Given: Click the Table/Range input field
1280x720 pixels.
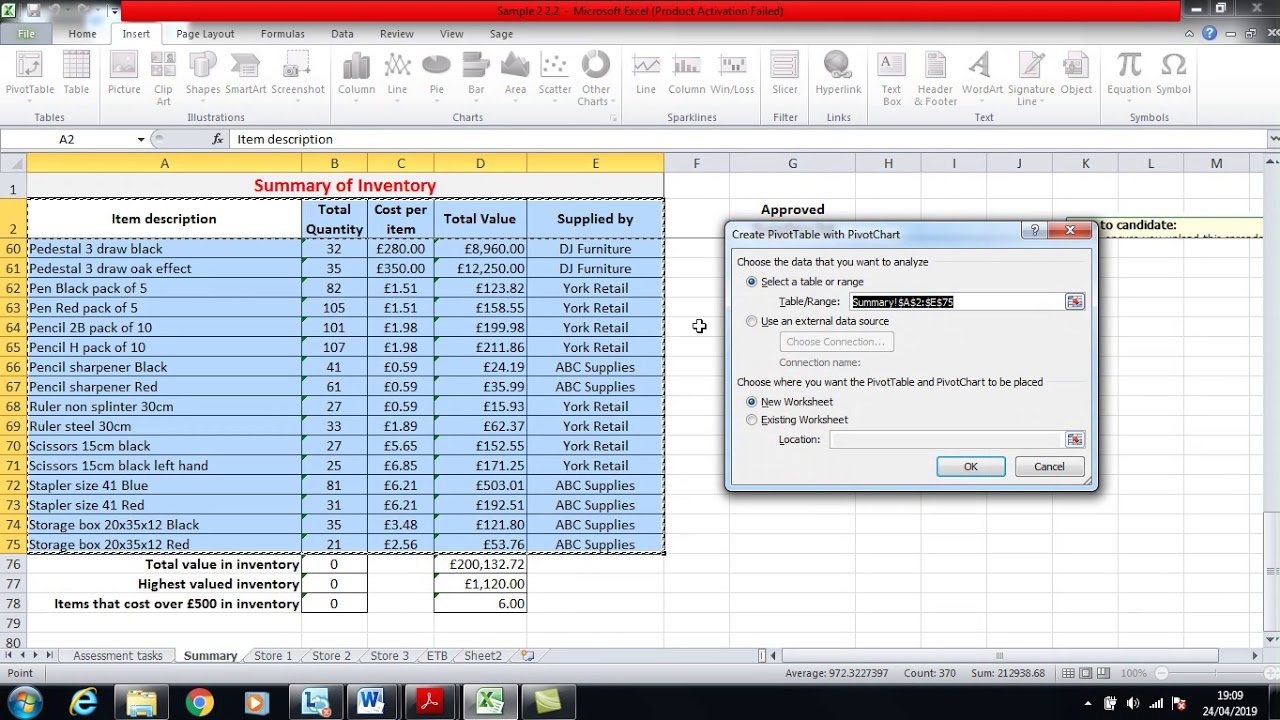Looking at the screenshot, I should click(x=957, y=302).
